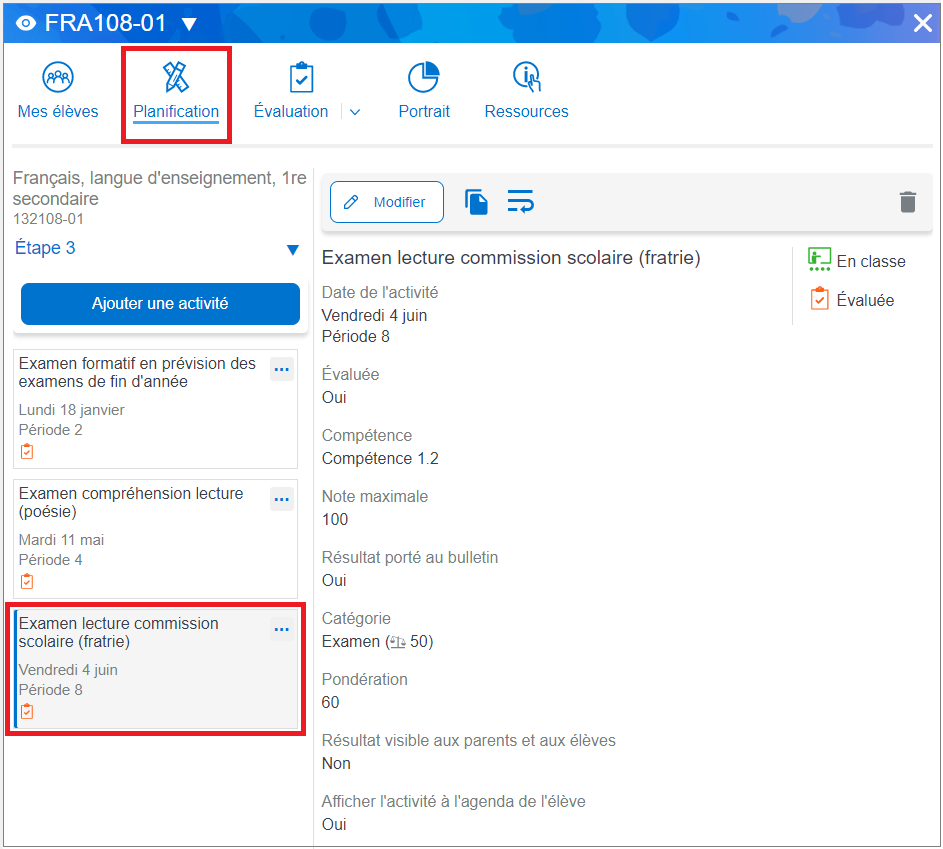Expand the Évaluation tab chevron menu

pos(355,112)
